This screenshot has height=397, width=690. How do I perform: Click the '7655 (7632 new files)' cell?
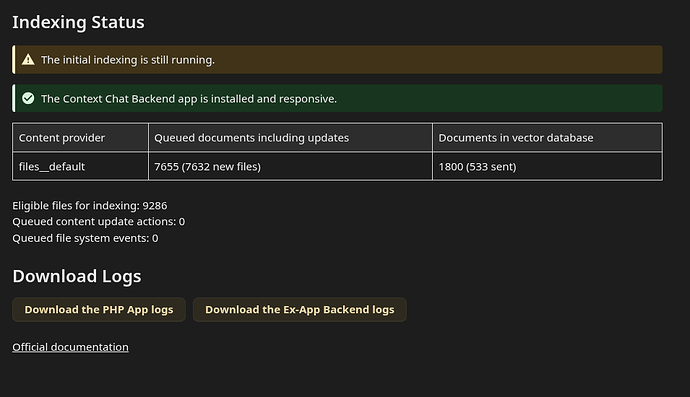pyautogui.click(x=290, y=166)
